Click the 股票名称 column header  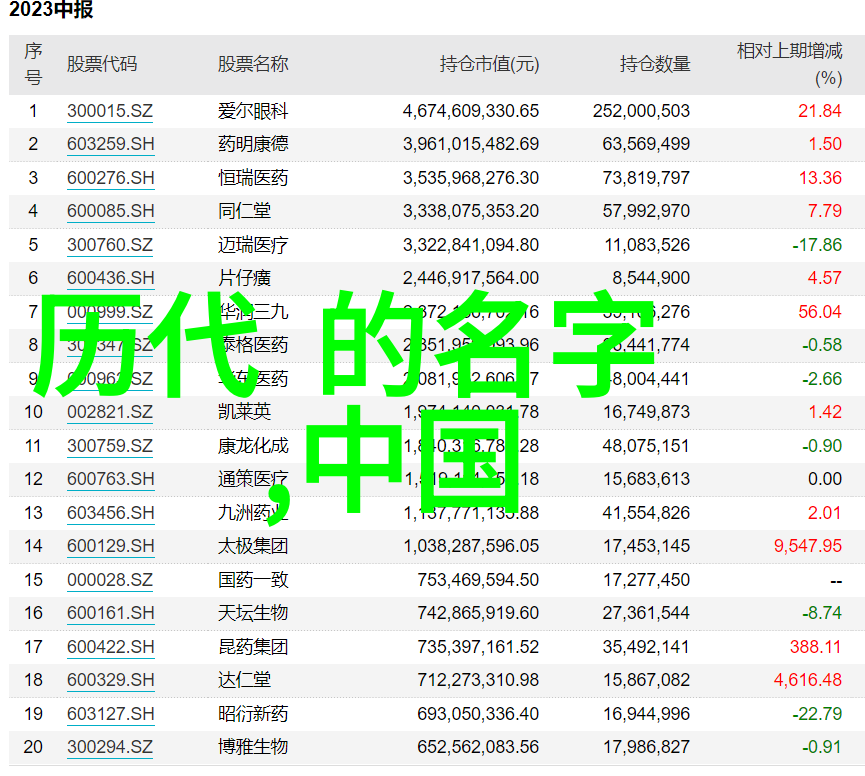tap(253, 64)
